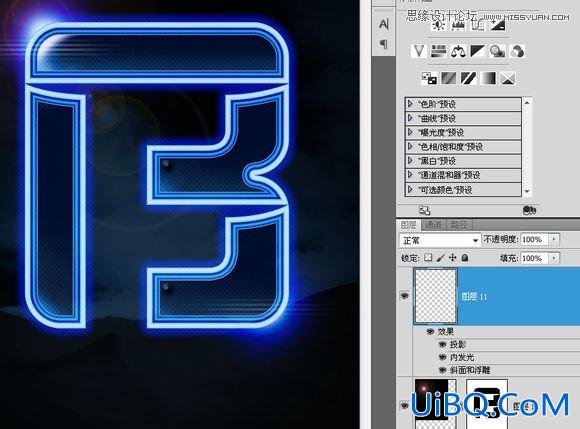Click the 效果 label under 图层 11

point(445,332)
